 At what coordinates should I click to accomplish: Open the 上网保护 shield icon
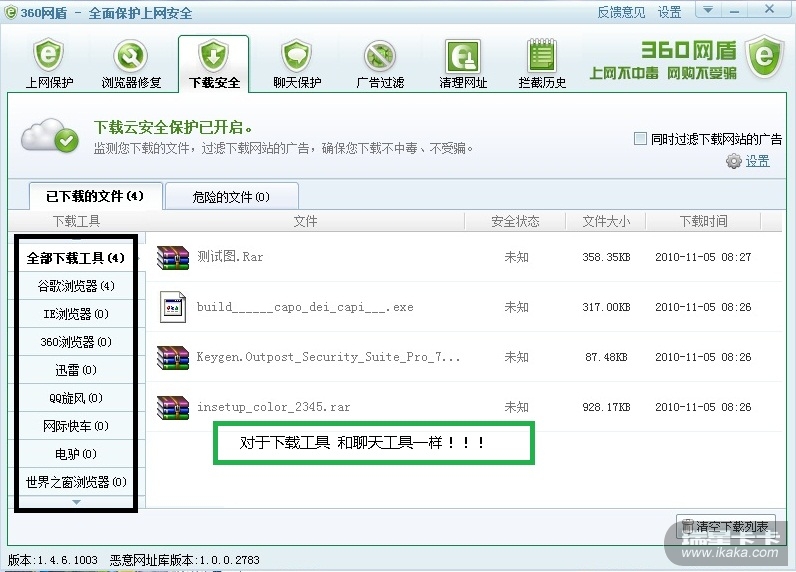coord(49,56)
